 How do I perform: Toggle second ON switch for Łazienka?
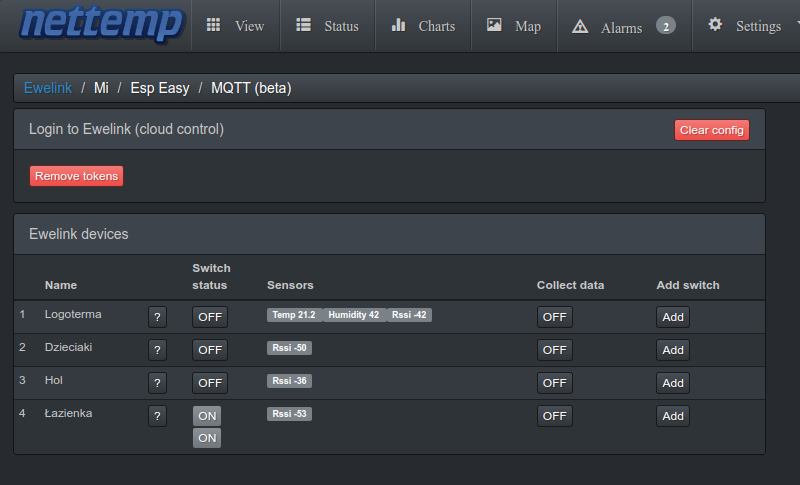click(207, 438)
